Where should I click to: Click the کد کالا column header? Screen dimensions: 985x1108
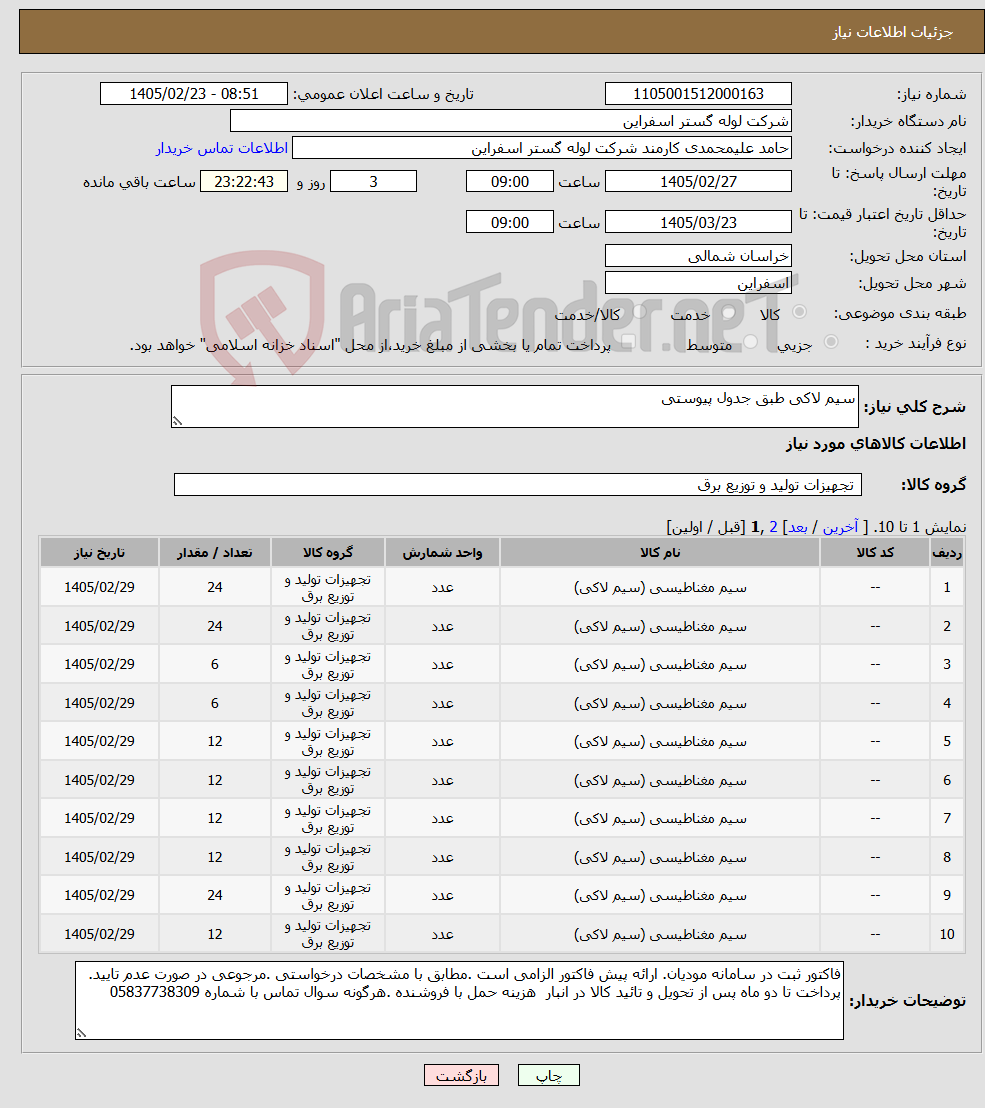click(875, 553)
